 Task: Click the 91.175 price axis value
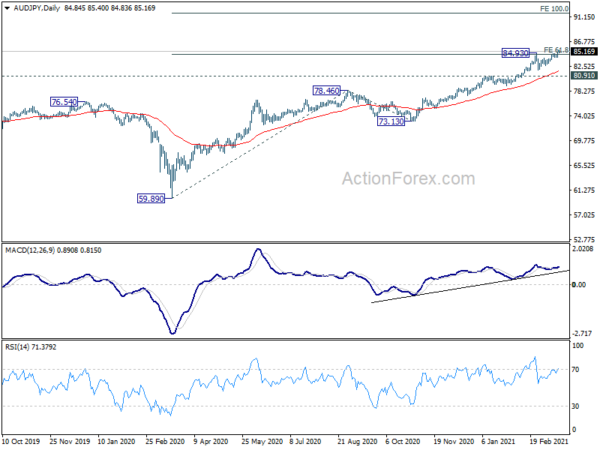[584, 18]
